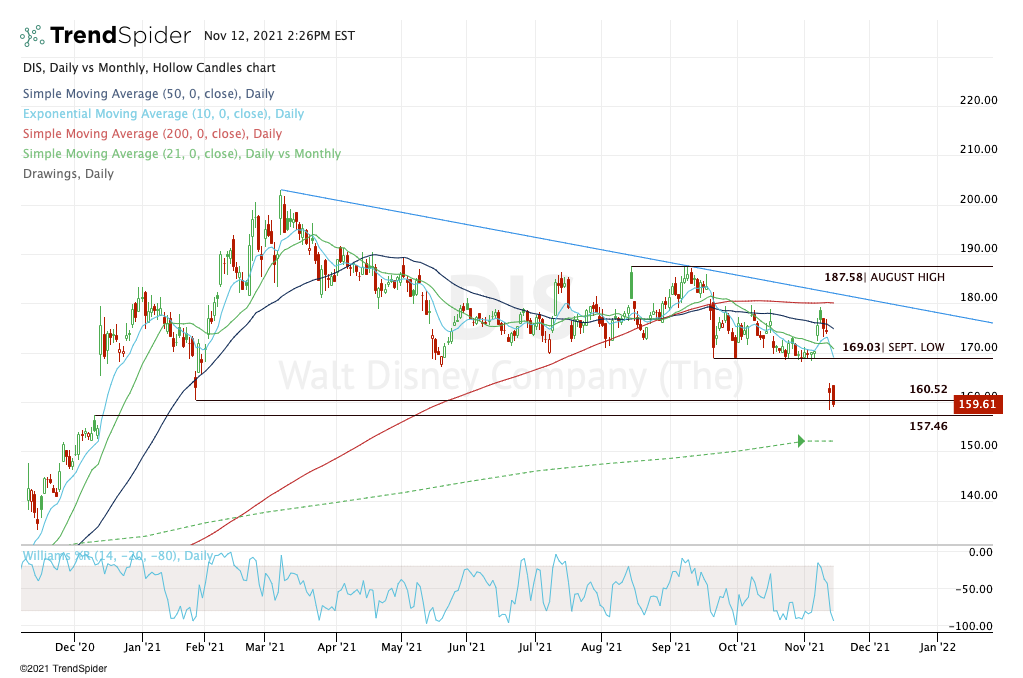Select the 21 SMA Daily vs Monthly legend
This screenshot has width=1023, height=678.
180,154
